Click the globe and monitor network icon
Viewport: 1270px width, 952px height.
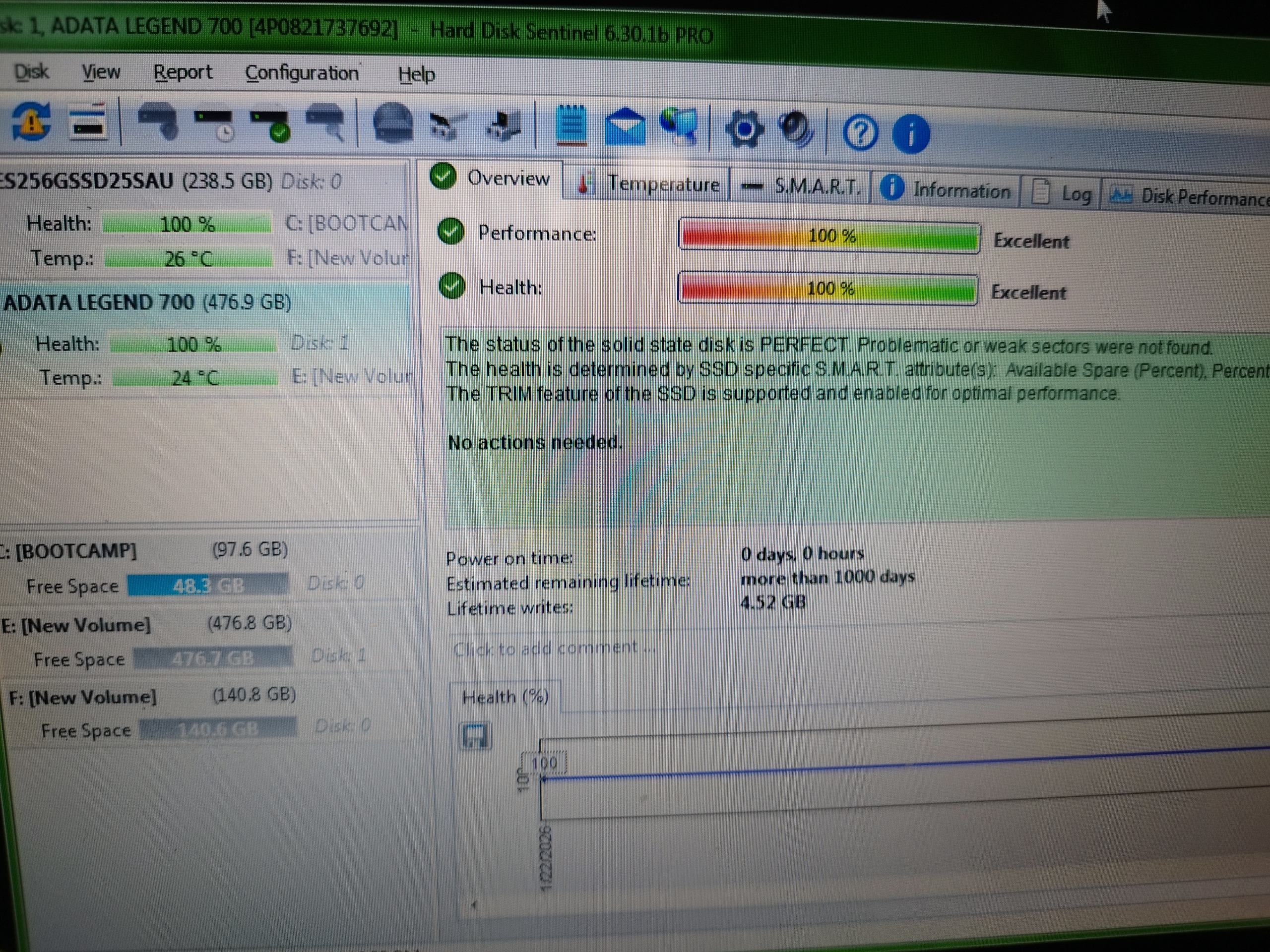[679, 127]
